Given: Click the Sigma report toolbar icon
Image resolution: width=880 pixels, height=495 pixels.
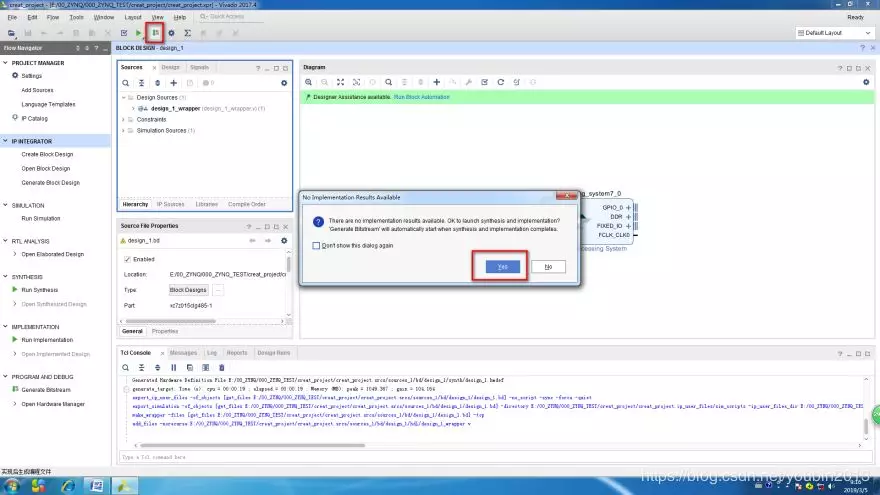Looking at the screenshot, I should tap(187, 33).
